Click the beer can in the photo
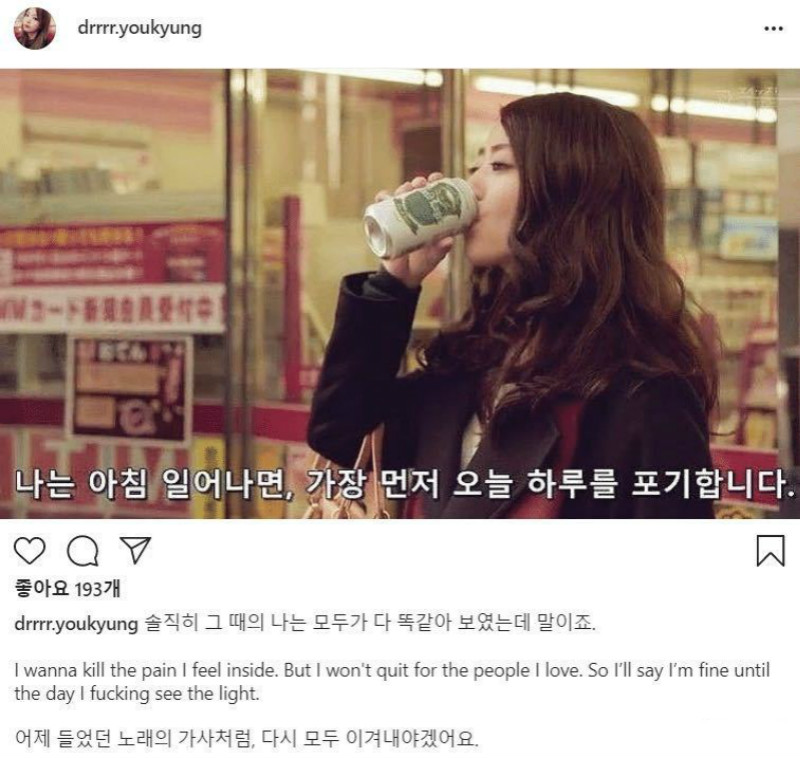This screenshot has height=758, width=800. click(x=419, y=216)
